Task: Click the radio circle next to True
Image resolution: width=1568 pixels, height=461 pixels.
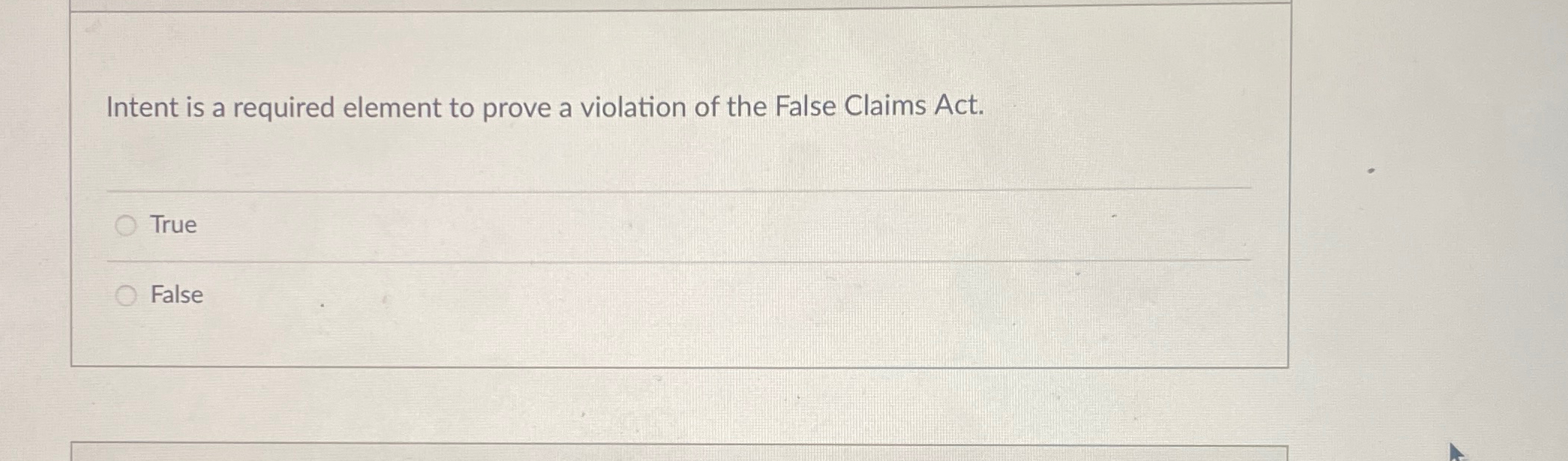Action: pos(127,224)
